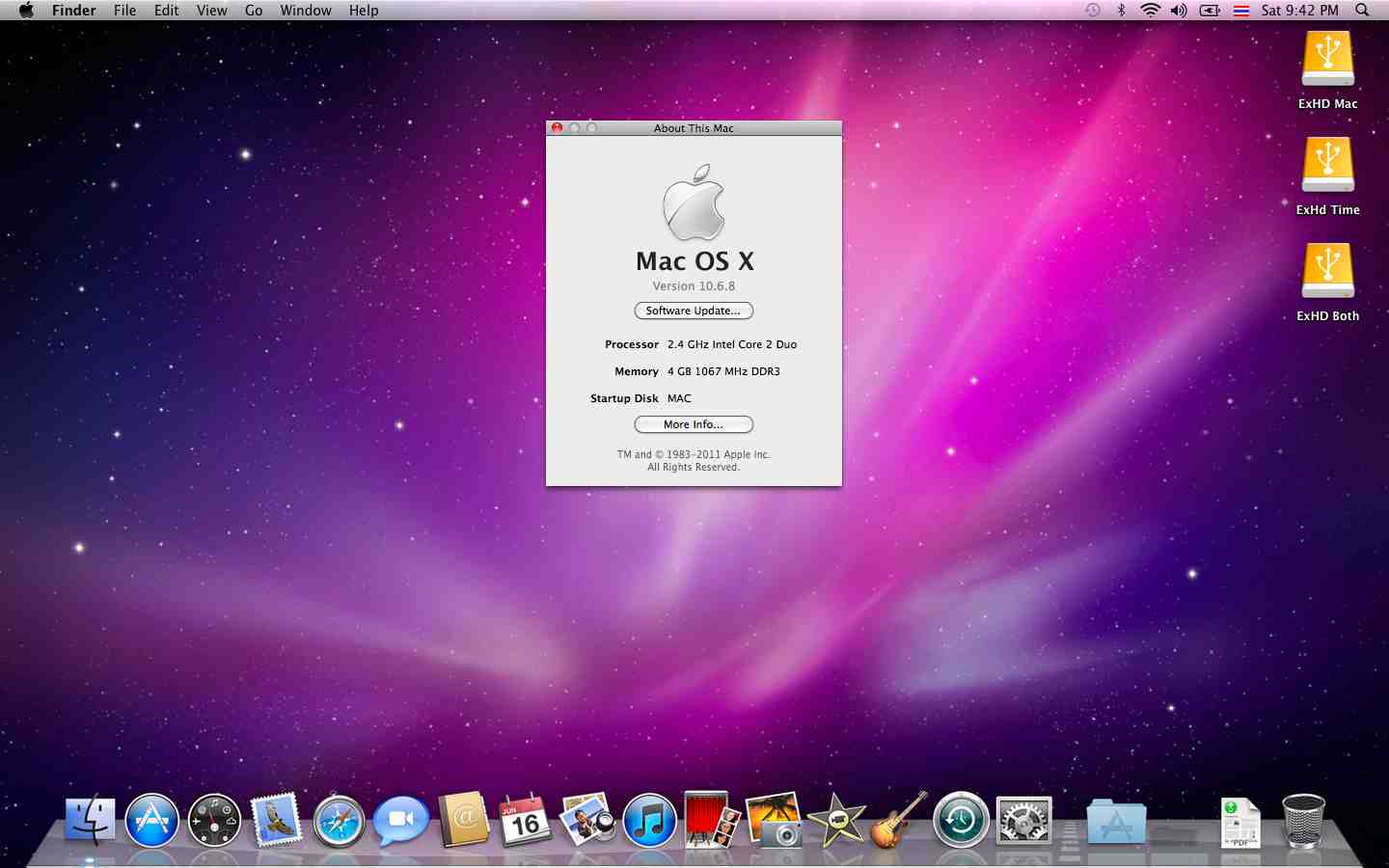Open Address Book in the dock
1389x868 pixels.
click(x=464, y=821)
